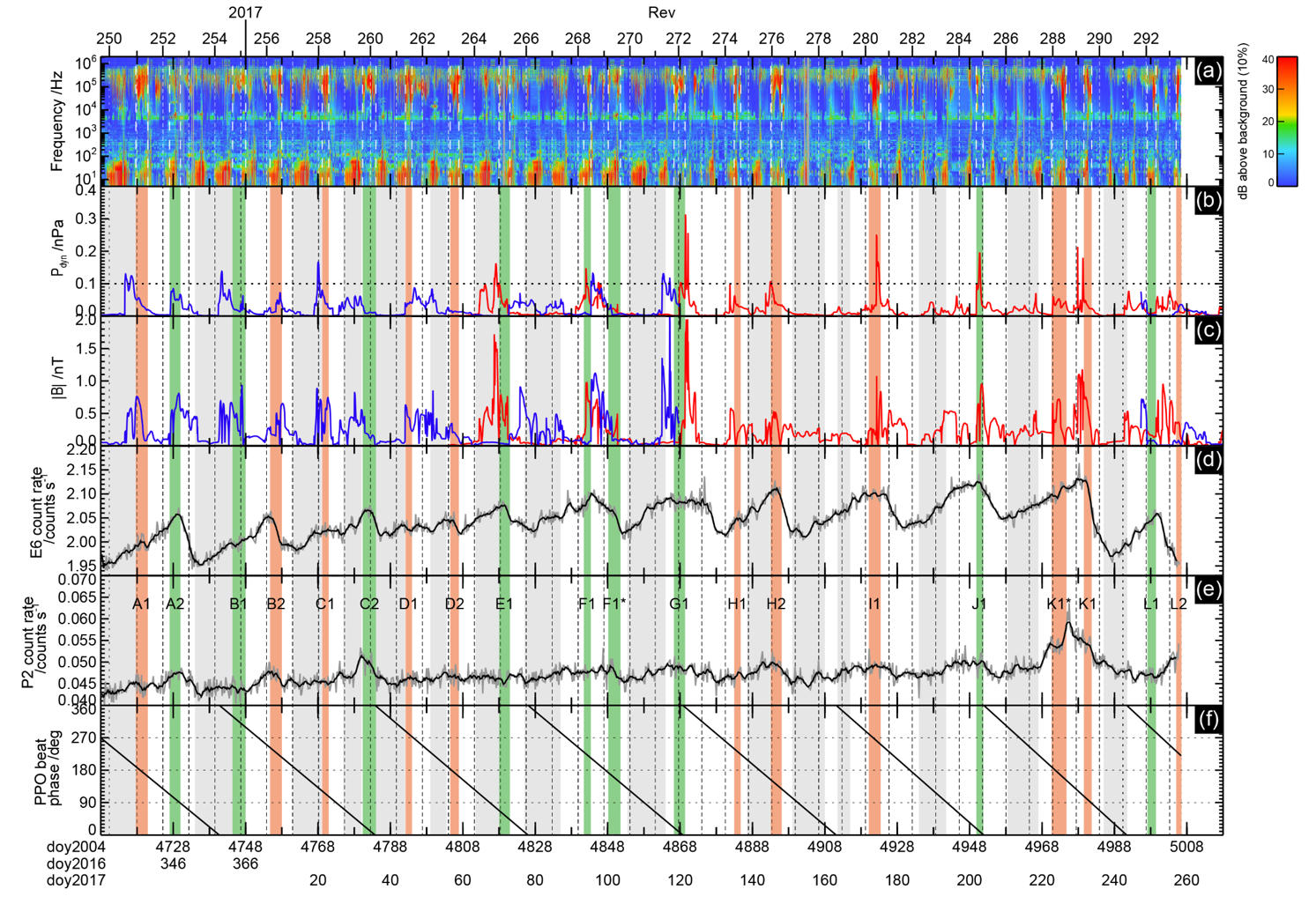Select the K1* event label
This screenshot has width=1316, height=904.
click(x=1059, y=604)
